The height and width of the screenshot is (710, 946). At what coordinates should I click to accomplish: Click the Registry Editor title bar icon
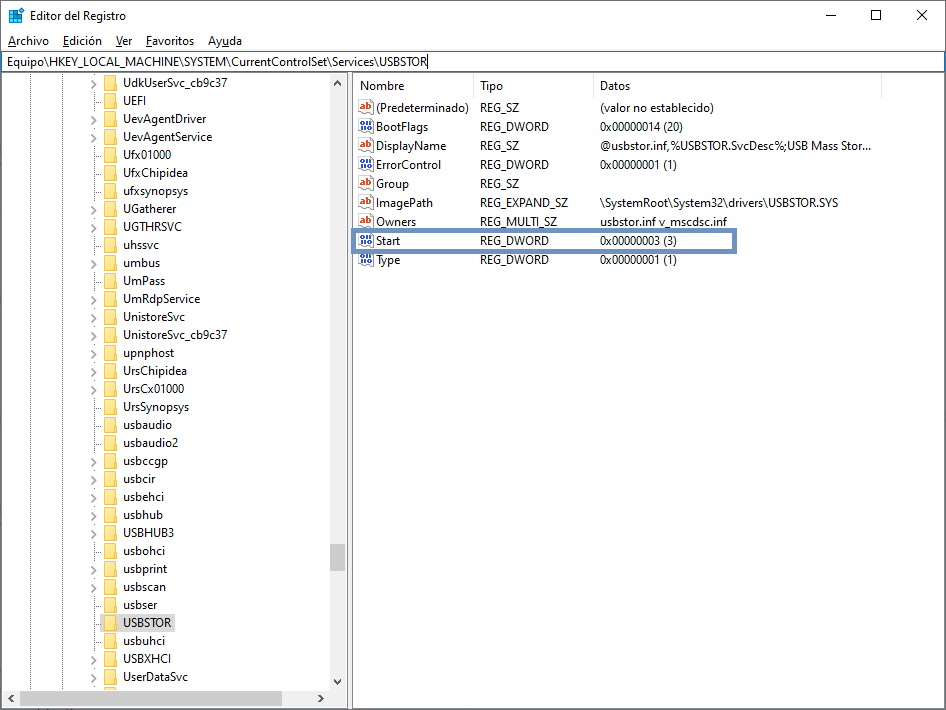click(16, 15)
